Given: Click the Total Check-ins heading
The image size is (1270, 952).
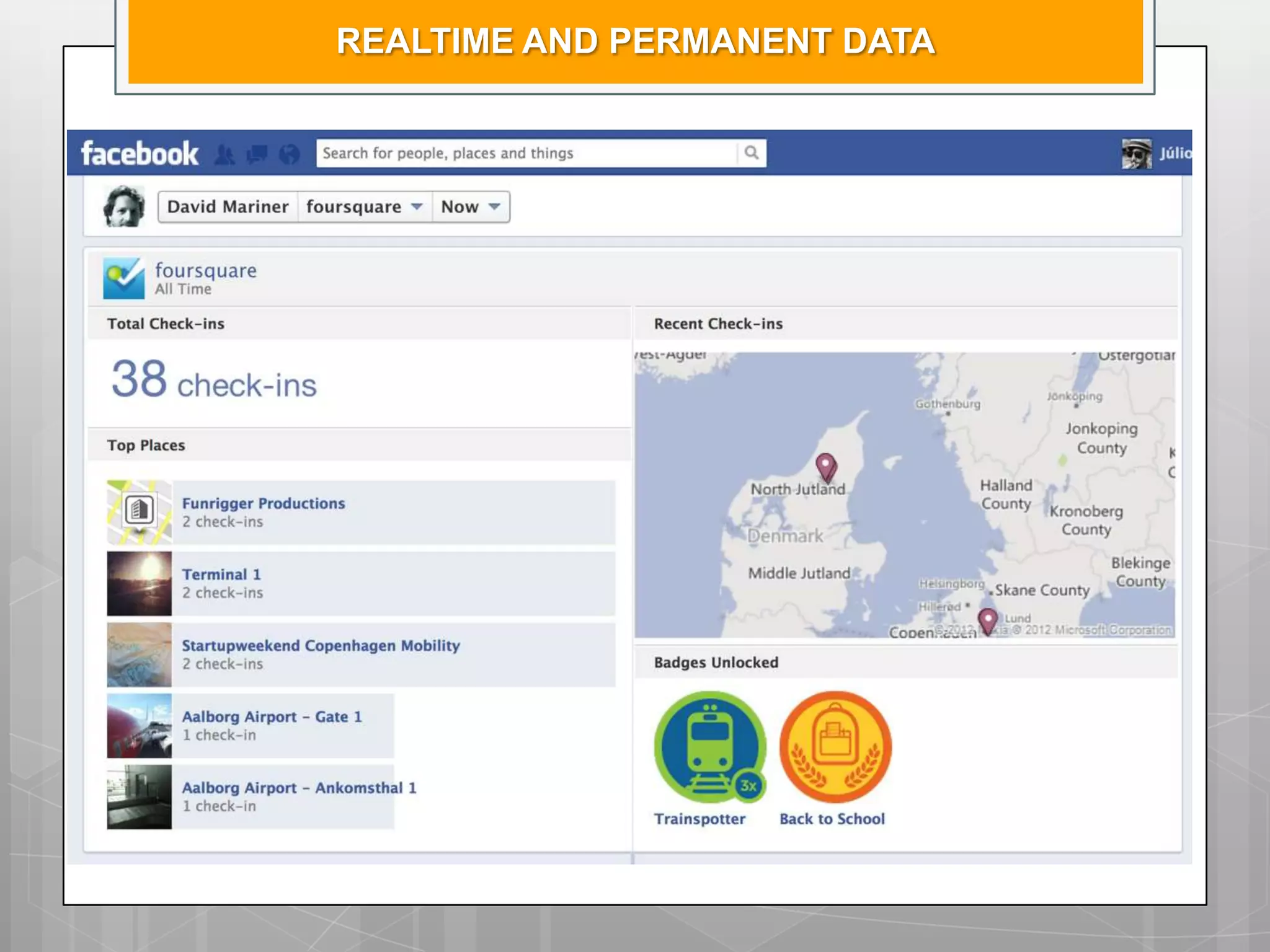Looking at the screenshot, I should tap(166, 324).
